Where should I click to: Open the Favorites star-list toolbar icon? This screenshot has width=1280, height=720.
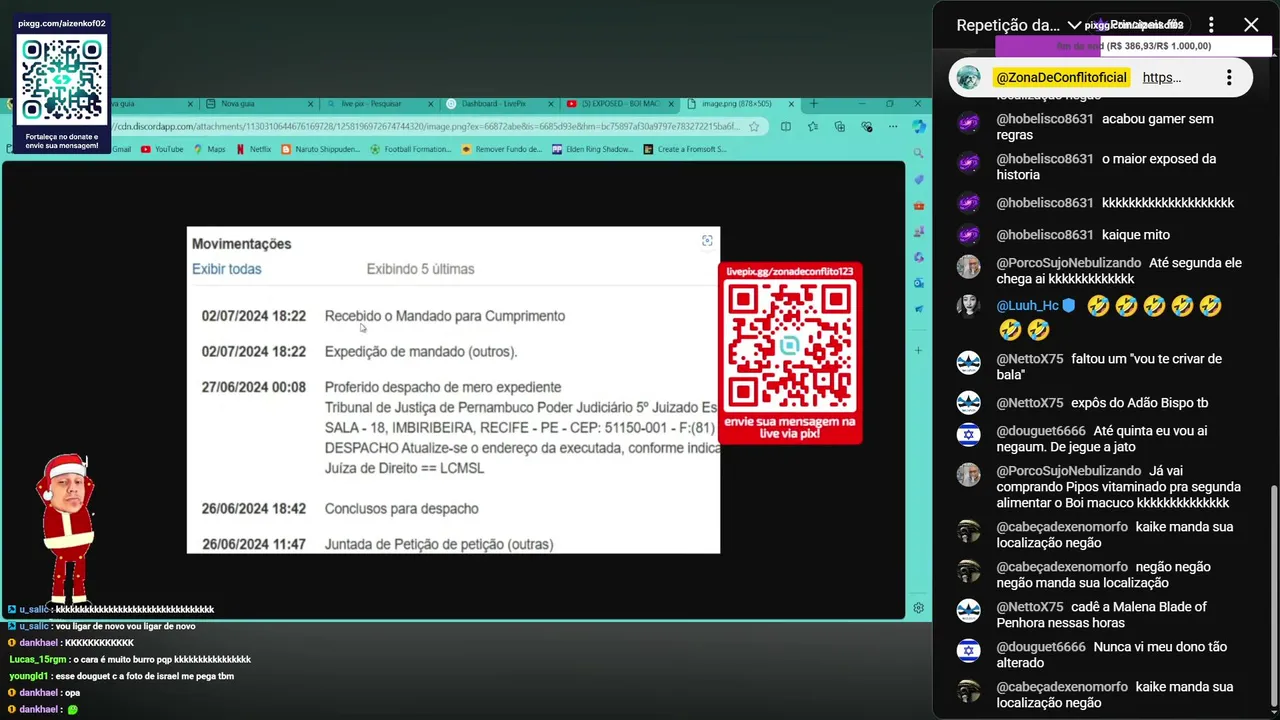813,126
